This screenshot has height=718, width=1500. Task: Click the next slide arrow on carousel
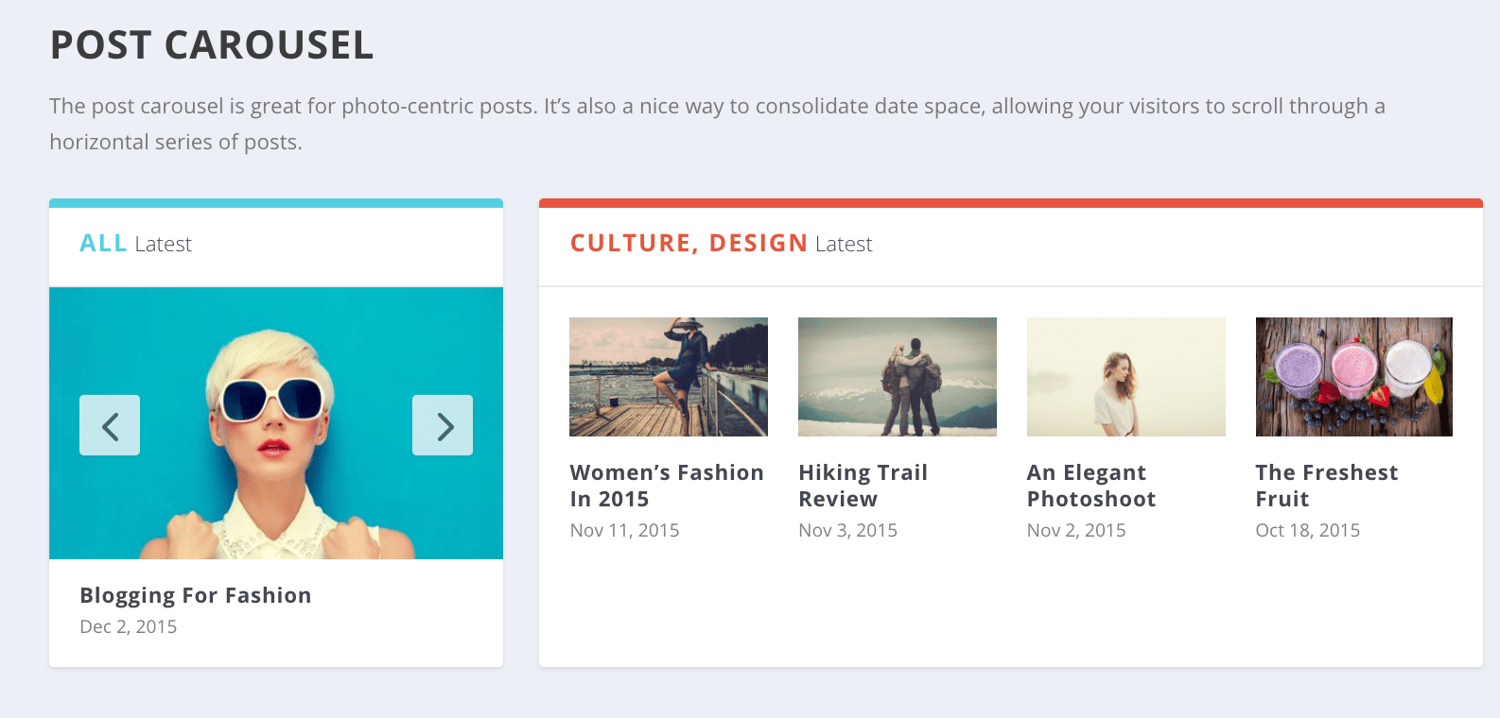click(x=442, y=426)
